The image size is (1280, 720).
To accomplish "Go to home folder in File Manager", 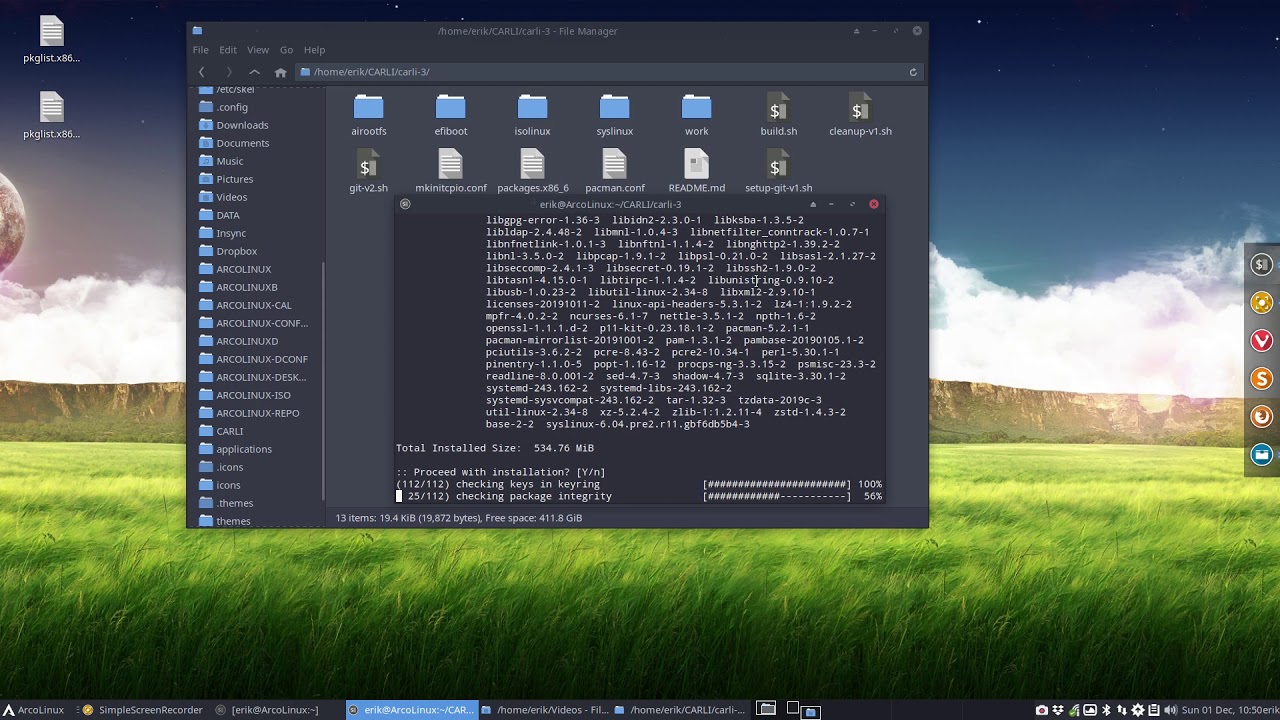I will pos(280,72).
